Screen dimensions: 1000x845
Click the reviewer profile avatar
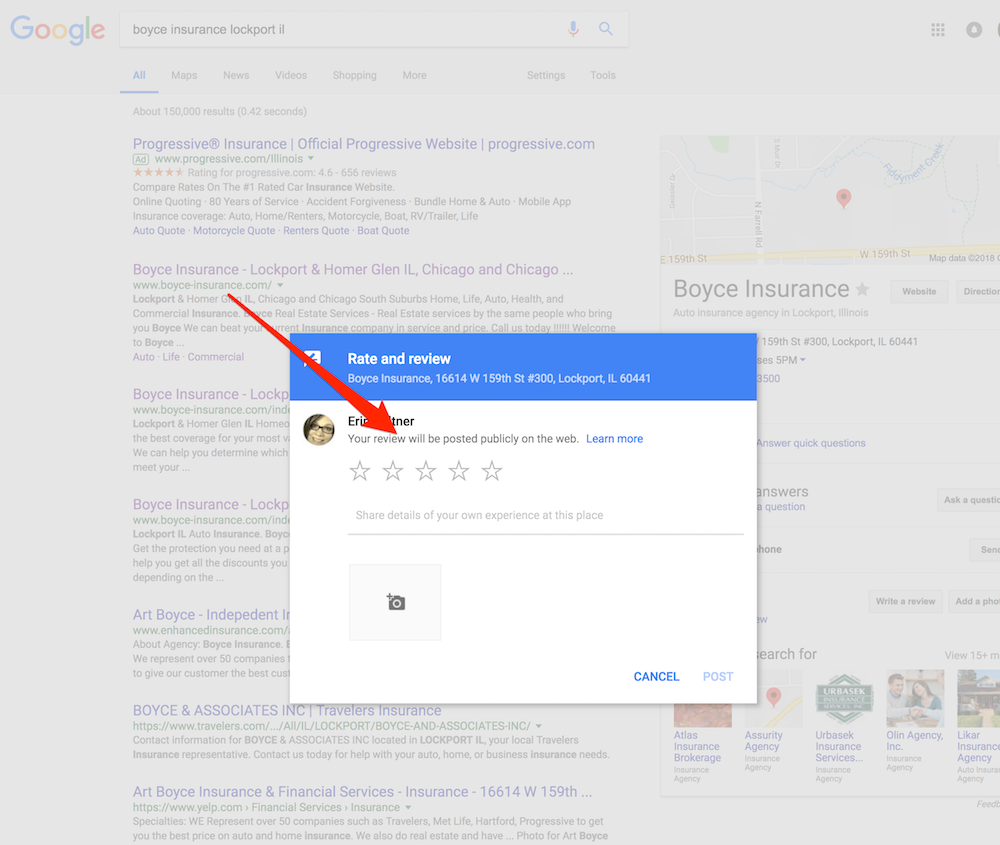(319, 429)
